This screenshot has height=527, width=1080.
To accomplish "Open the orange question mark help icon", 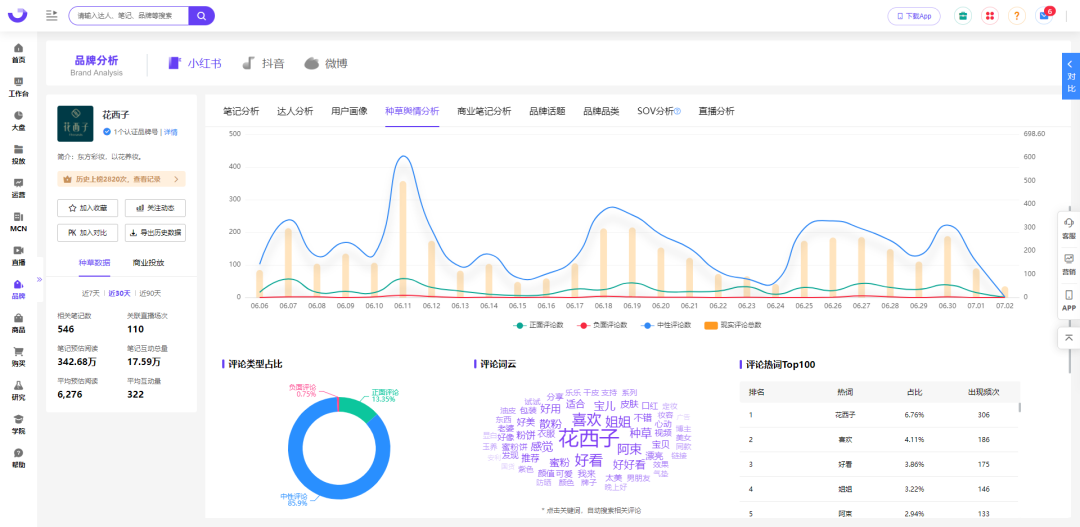I will pos(1017,16).
